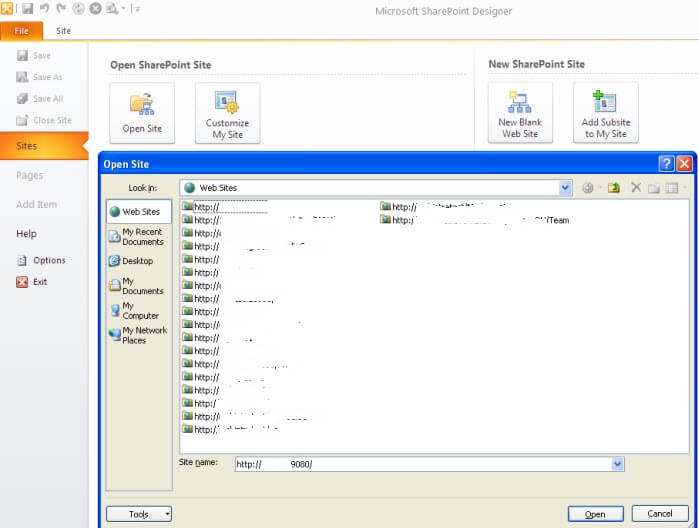
Task: Click Add Subsite to My Site tile
Action: [606, 112]
